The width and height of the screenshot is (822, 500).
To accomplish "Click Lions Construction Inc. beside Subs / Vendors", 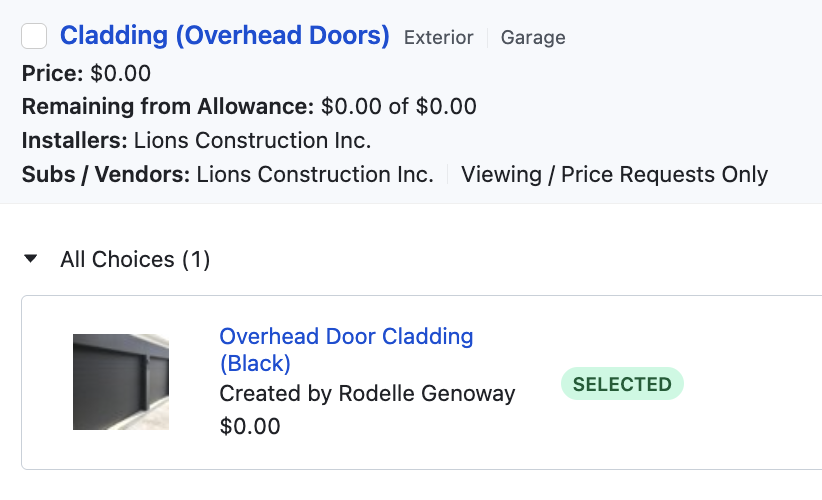I will (315, 175).
